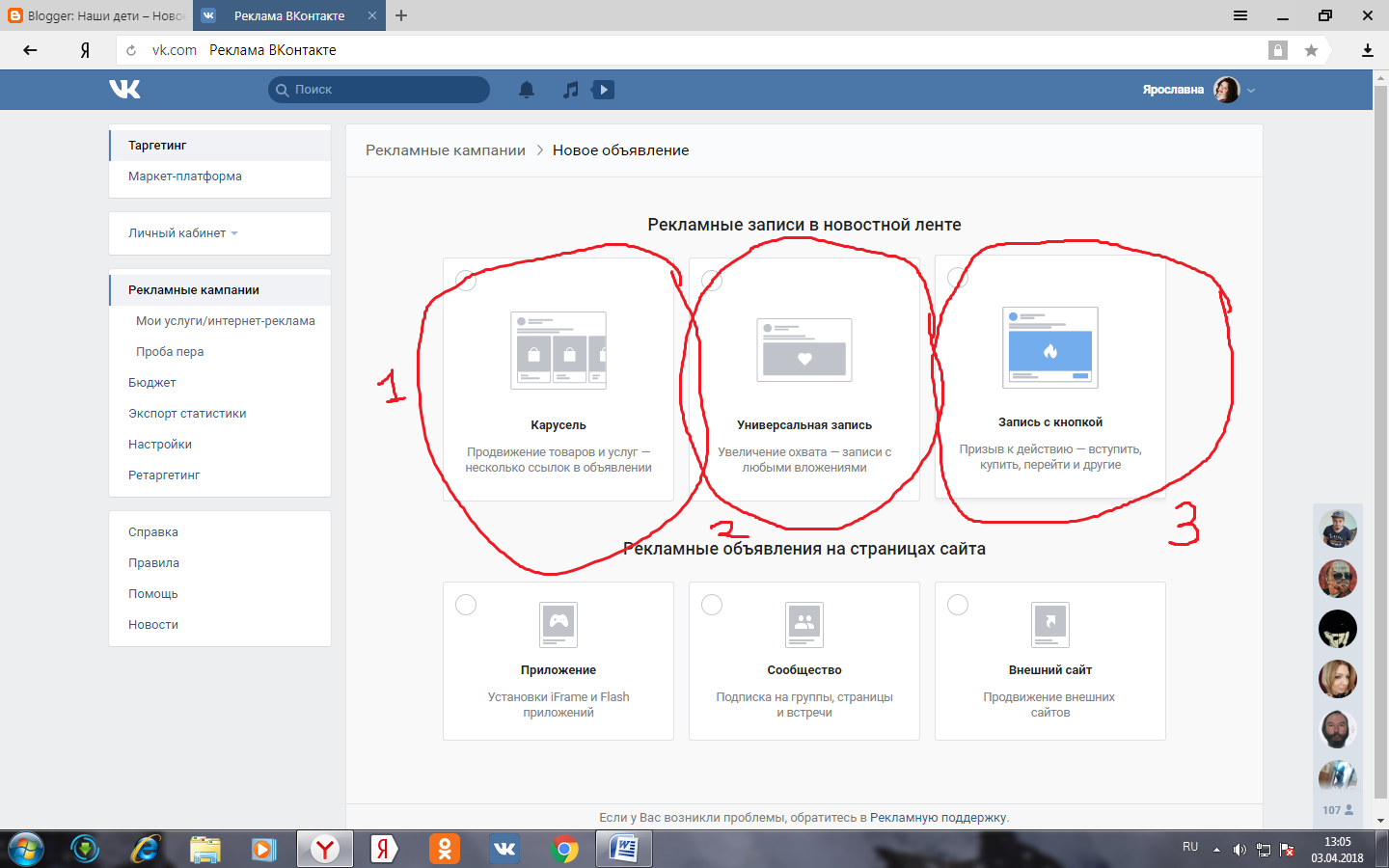The height and width of the screenshot is (868, 1389).
Task: Open Internet Explorer from taskbar
Action: pyautogui.click(x=146, y=849)
